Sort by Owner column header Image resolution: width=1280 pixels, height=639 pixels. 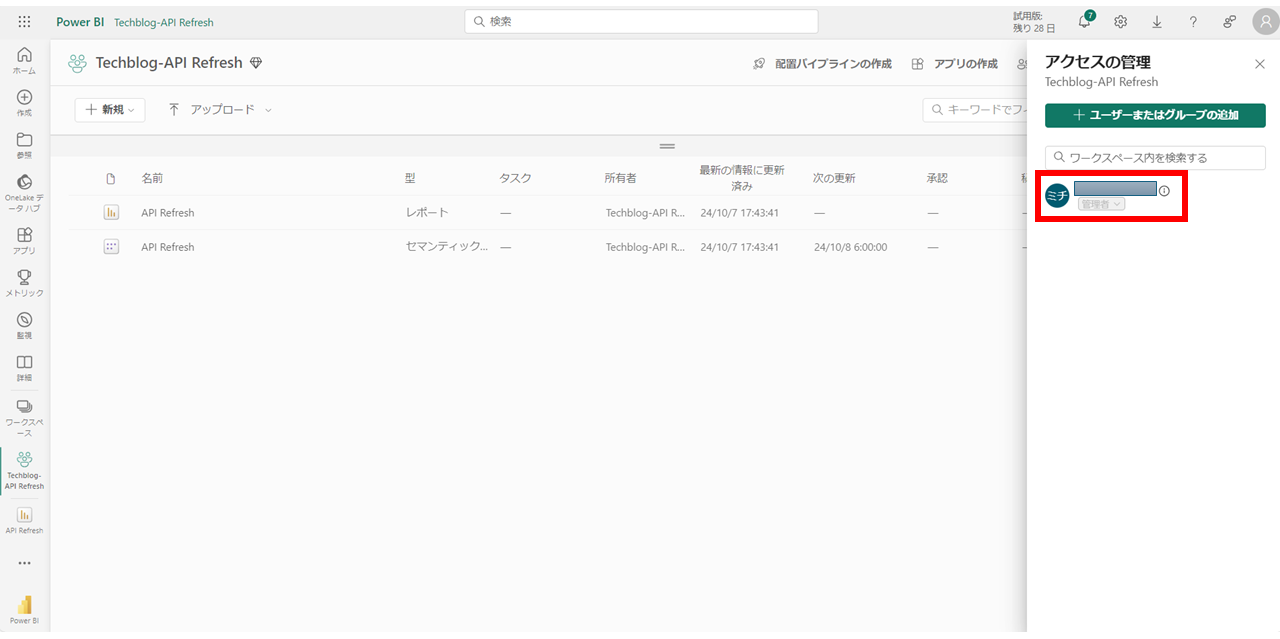(x=620, y=178)
